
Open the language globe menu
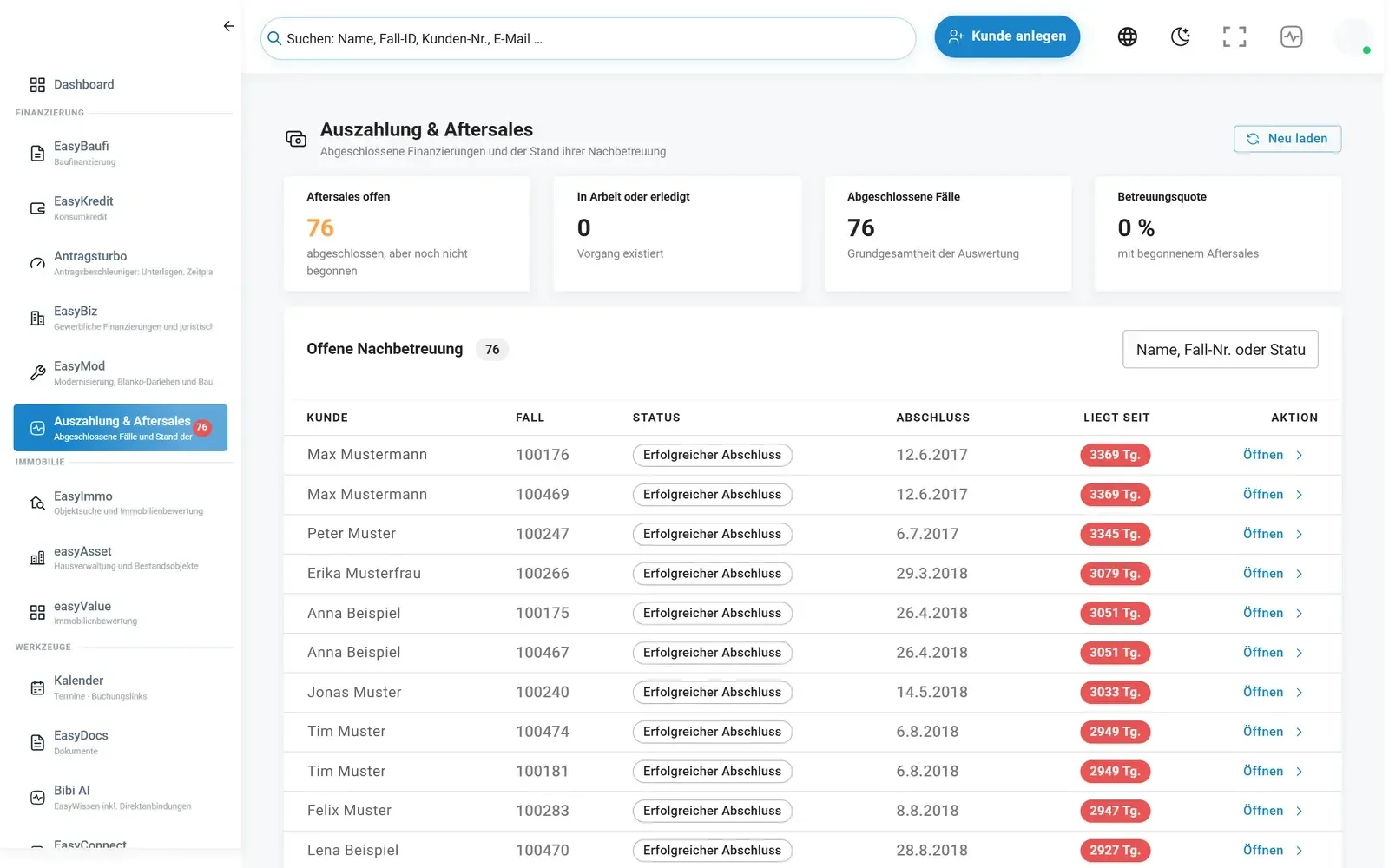[x=1127, y=36]
